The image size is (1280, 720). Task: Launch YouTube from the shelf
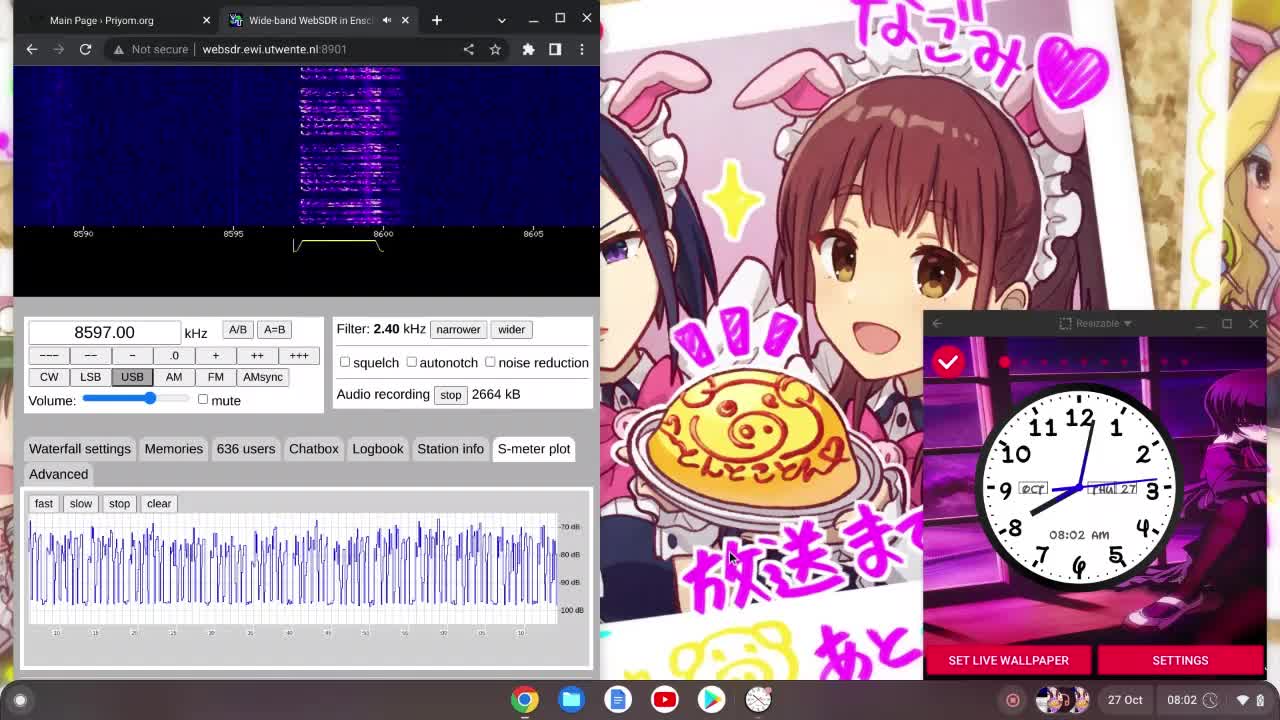point(665,700)
